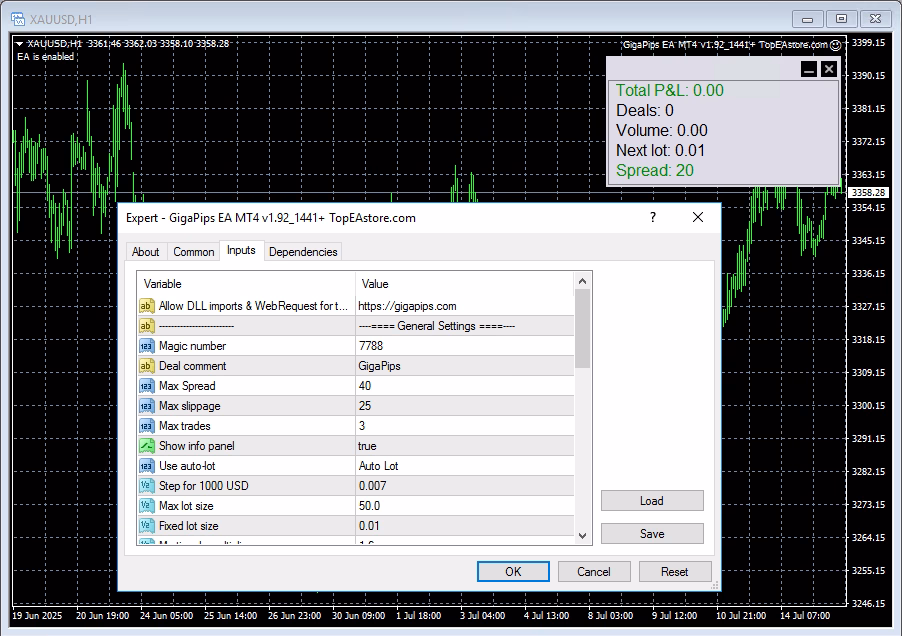Select the Max lot size value 50.0
902x636 pixels.
coord(464,506)
